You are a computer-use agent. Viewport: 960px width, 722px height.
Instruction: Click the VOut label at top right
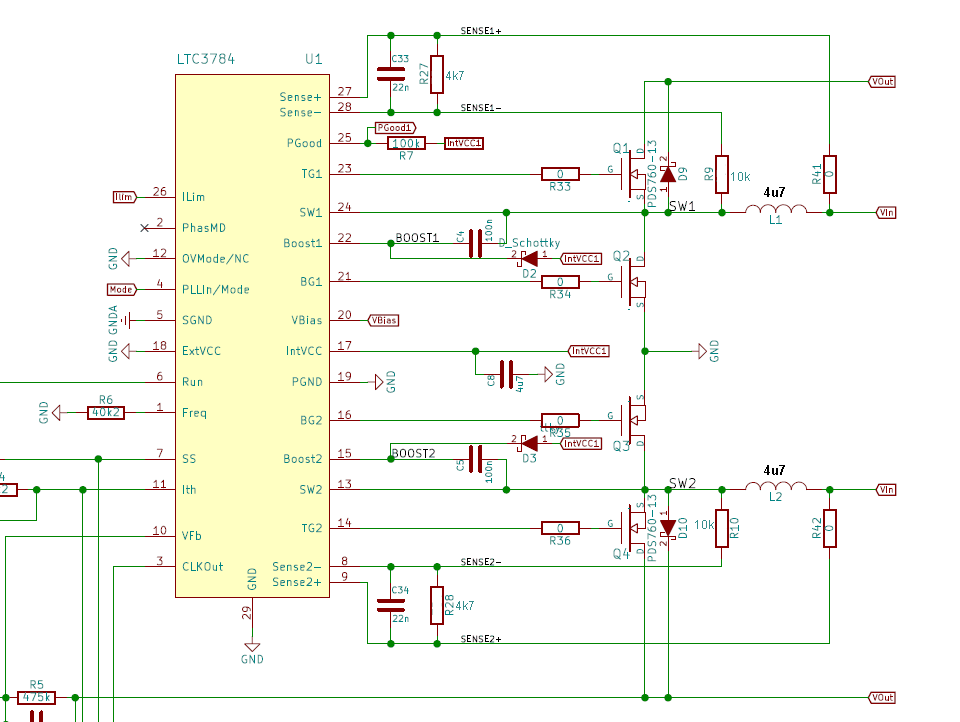click(x=882, y=81)
